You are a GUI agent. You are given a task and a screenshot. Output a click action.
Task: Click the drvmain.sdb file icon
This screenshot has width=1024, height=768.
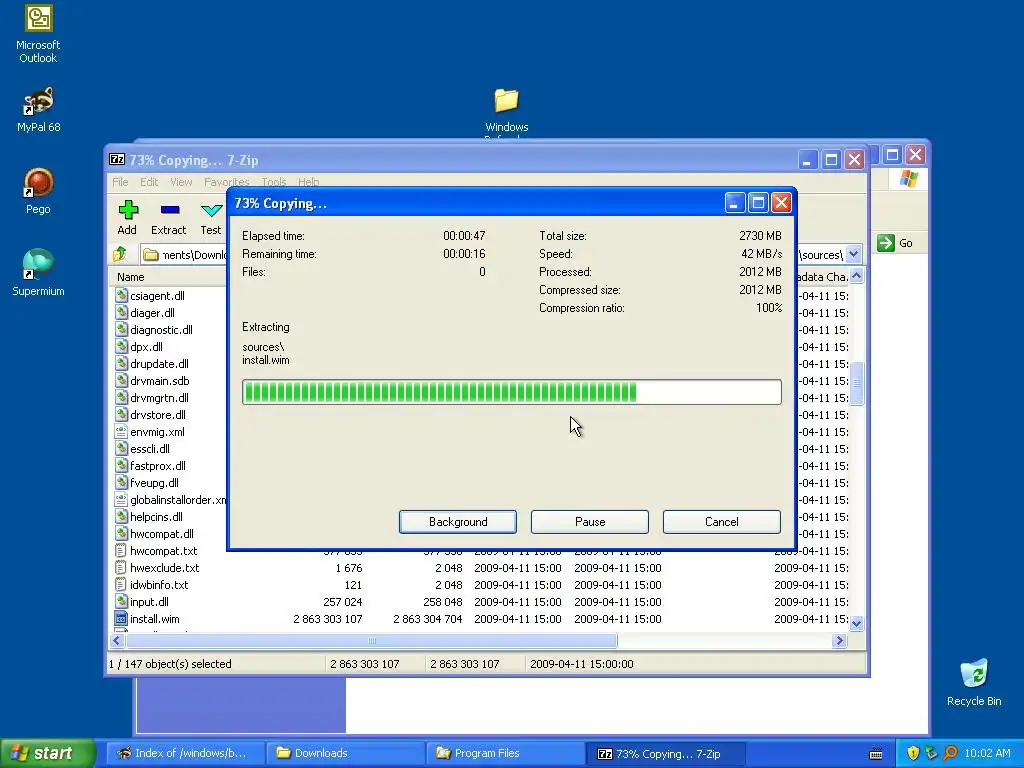click(121, 380)
